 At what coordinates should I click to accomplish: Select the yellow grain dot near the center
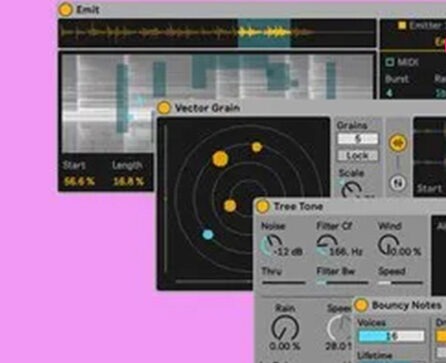point(230,206)
